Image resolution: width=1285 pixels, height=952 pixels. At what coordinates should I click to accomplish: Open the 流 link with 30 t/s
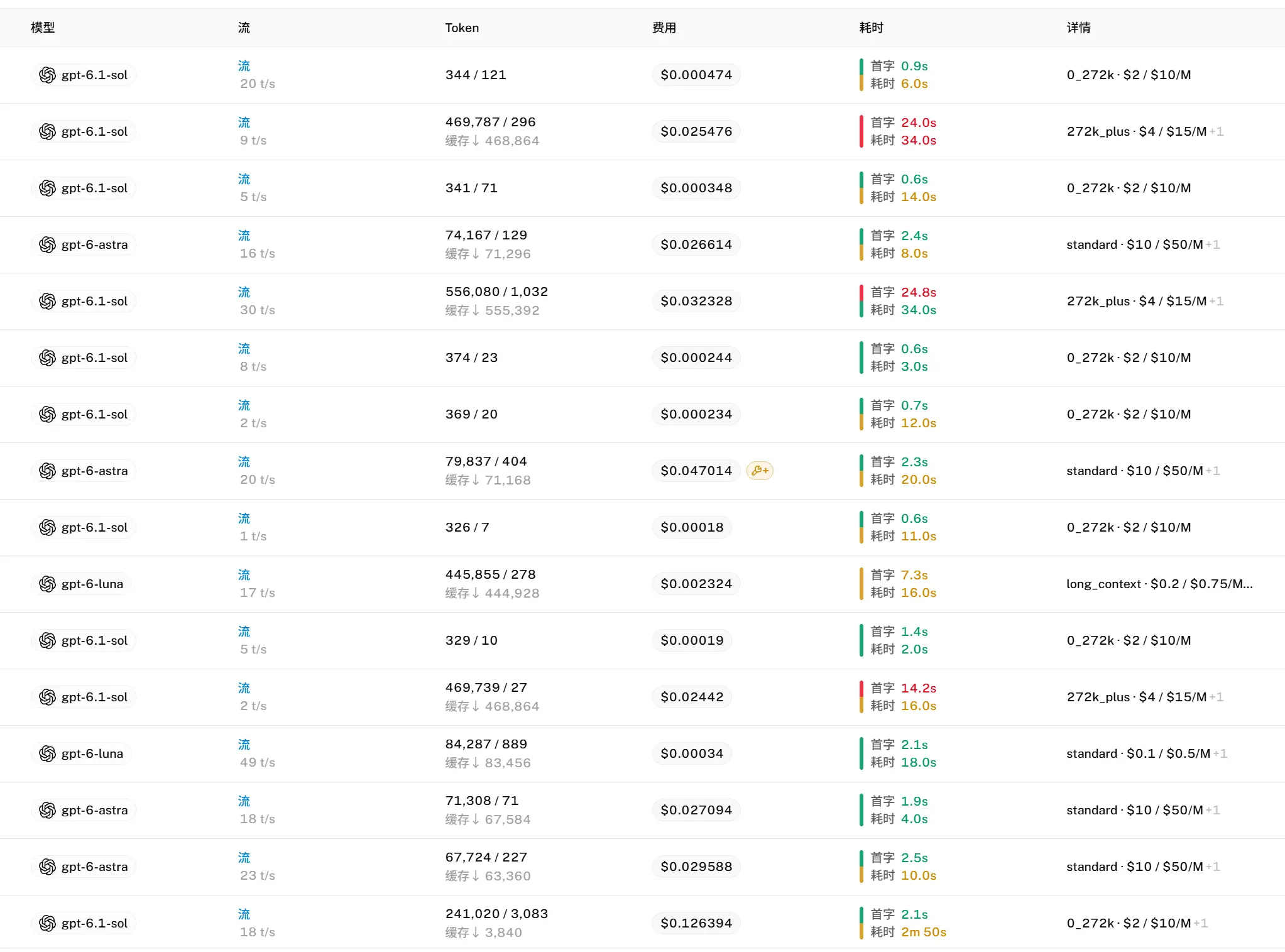coord(244,292)
